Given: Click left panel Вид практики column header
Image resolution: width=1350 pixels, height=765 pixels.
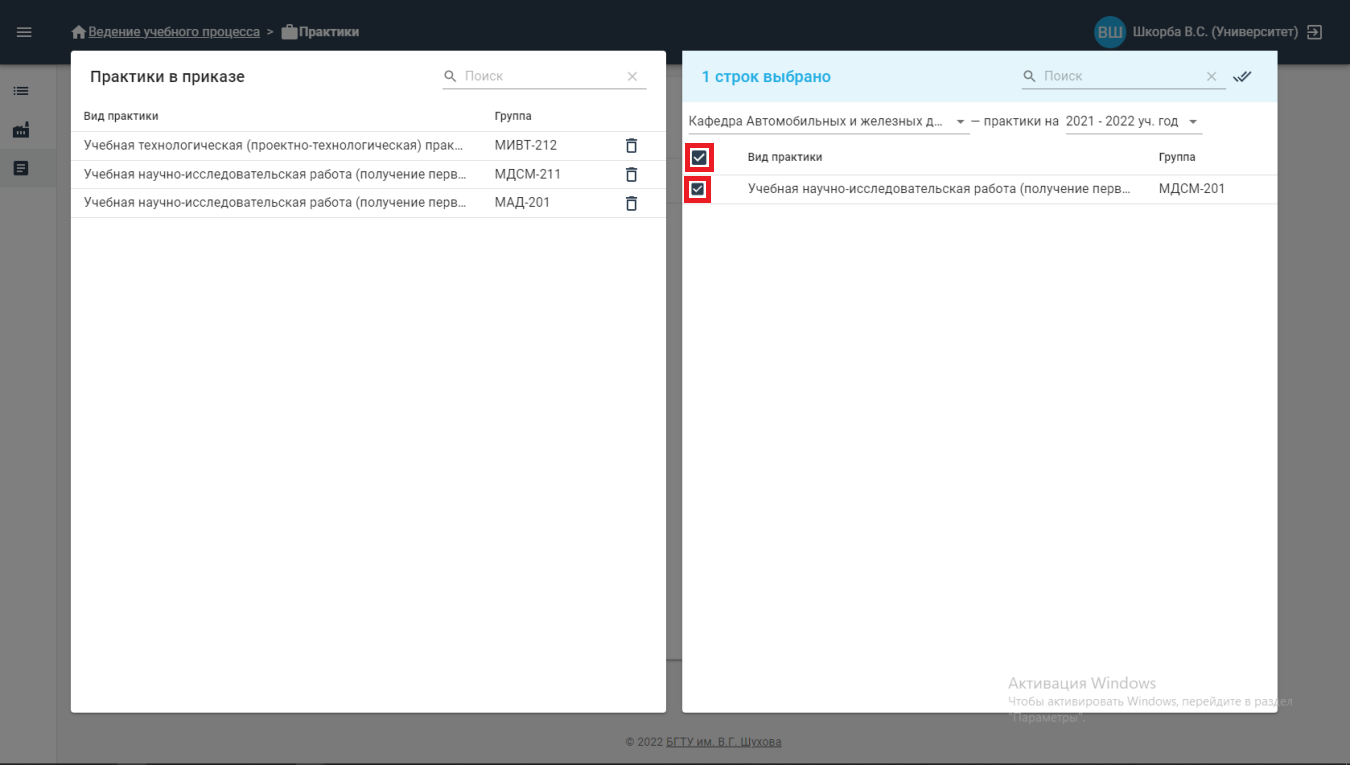Looking at the screenshot, I should (121, 116).
